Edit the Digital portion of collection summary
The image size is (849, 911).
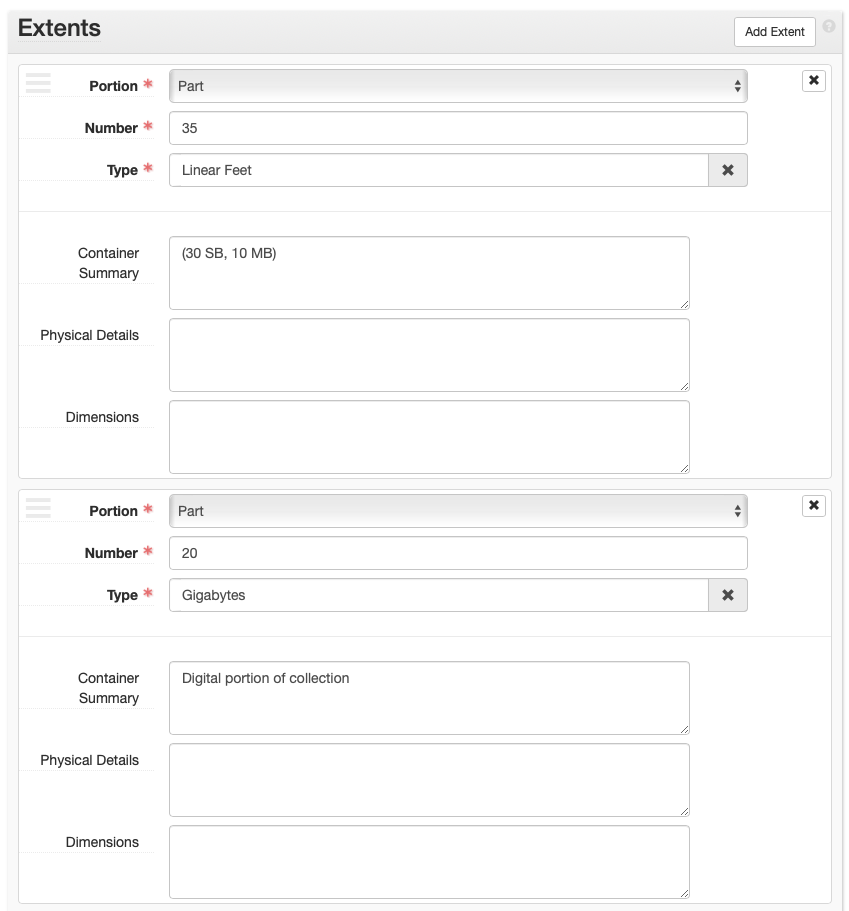click(x=429, y=698)
